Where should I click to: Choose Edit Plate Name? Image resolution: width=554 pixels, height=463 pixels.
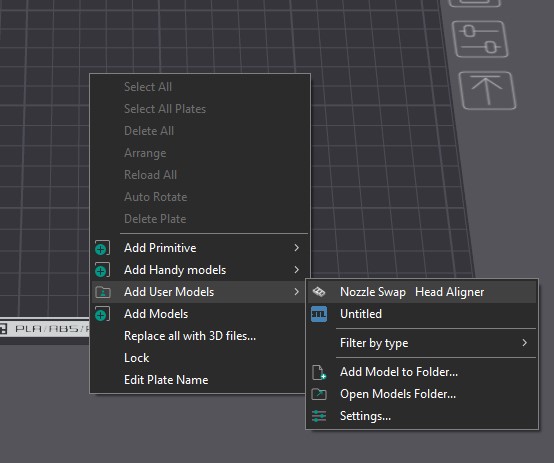(200, 380)
